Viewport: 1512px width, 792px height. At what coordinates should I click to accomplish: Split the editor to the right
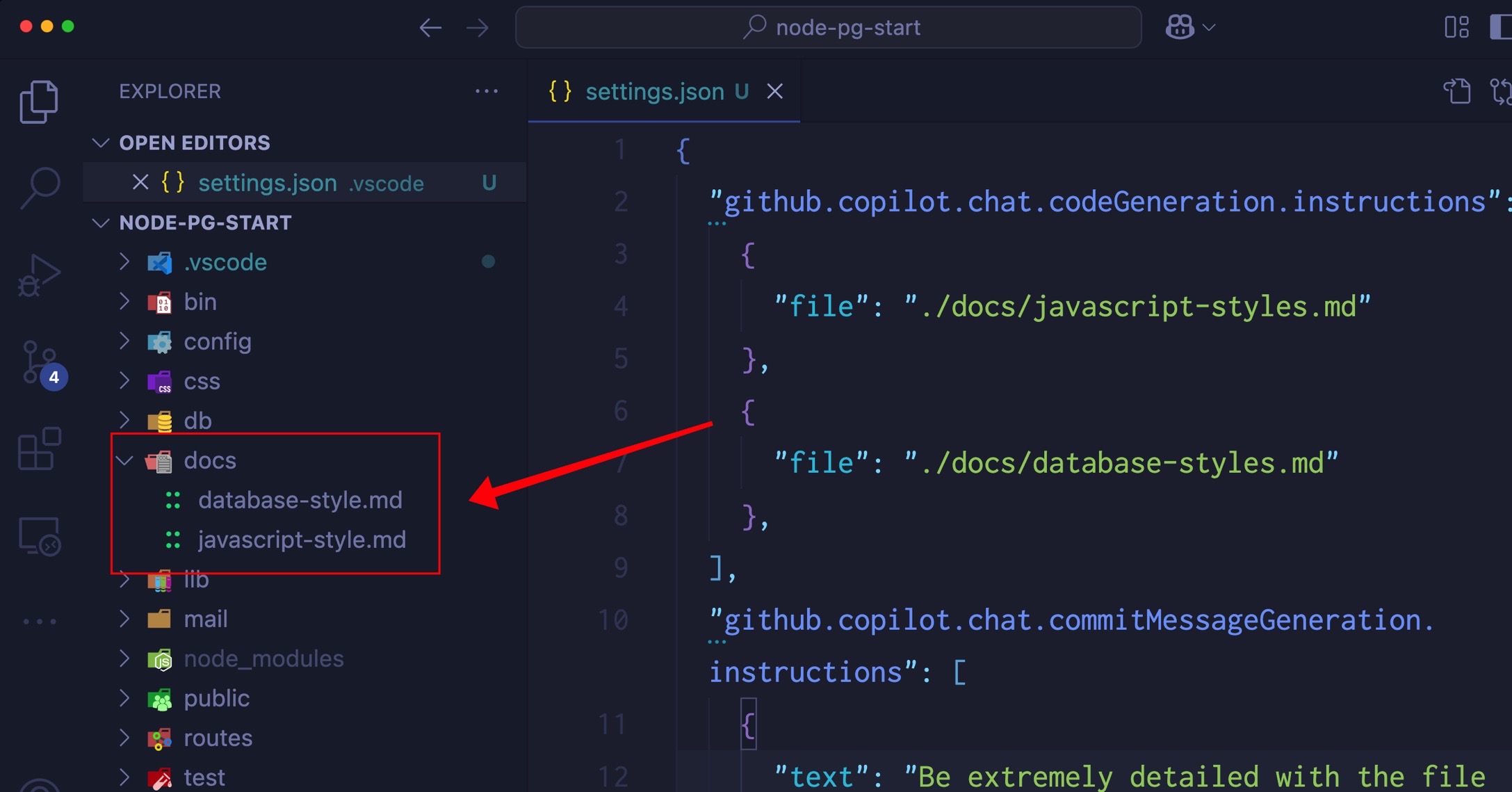[x=1458, y=90]
